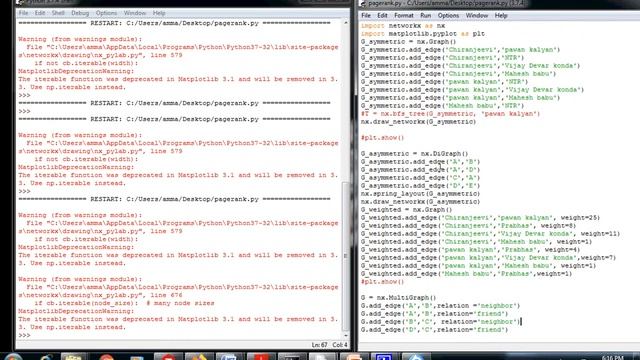The image size is (640, 360).
Task: Open the Edit menu in the pagerank.py editor
Action: [x=382, y=16]
